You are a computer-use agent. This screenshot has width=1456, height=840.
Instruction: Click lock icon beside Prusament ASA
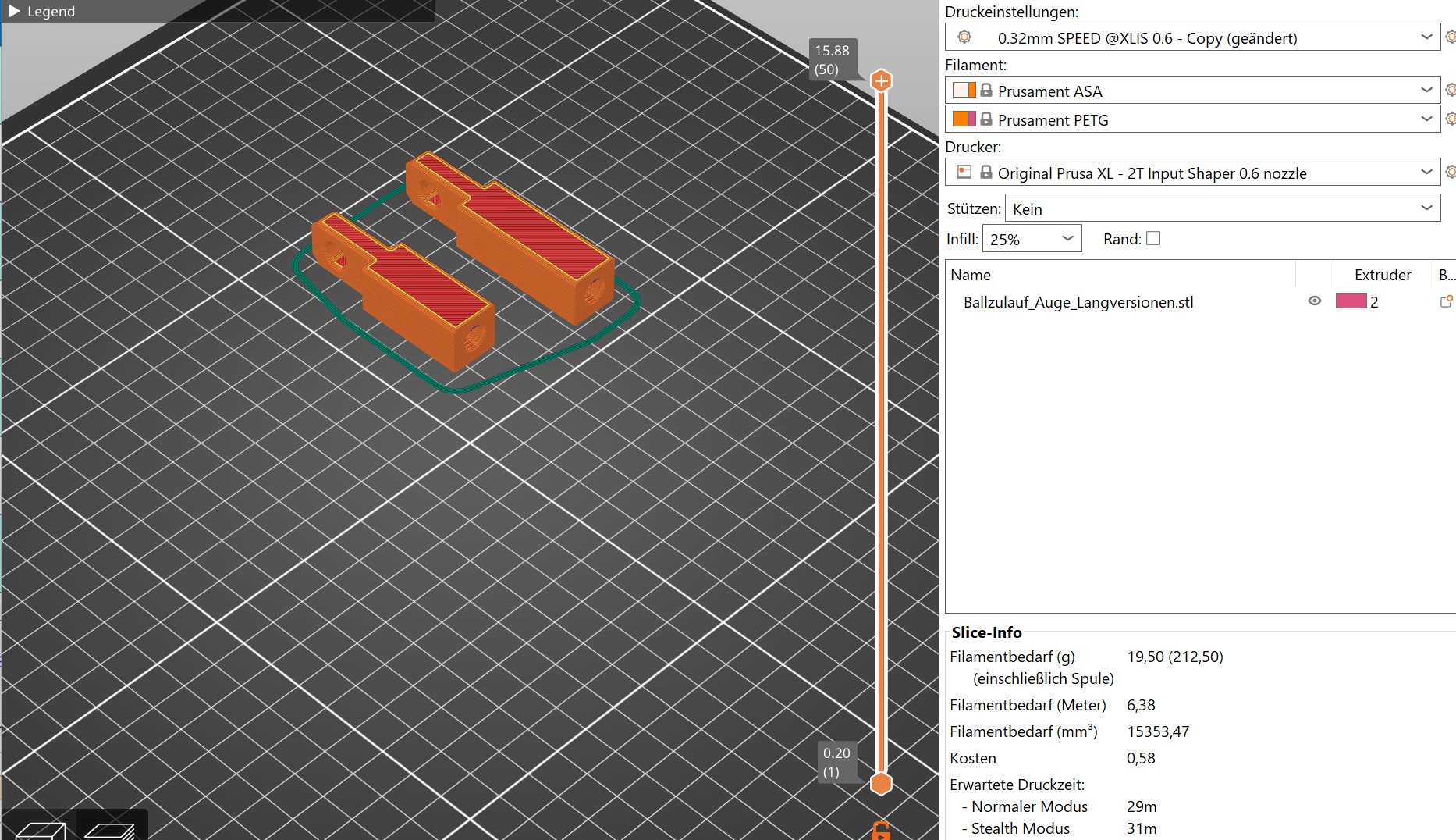pyautogui.click(x=986, y=91)
